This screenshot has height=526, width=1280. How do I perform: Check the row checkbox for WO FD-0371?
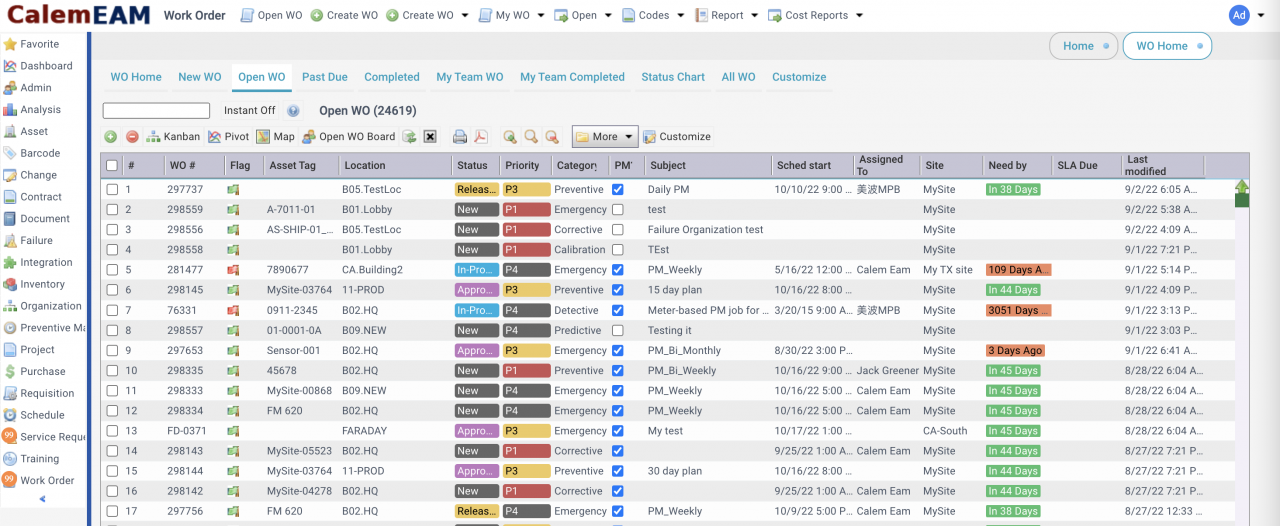pos(112,431)
